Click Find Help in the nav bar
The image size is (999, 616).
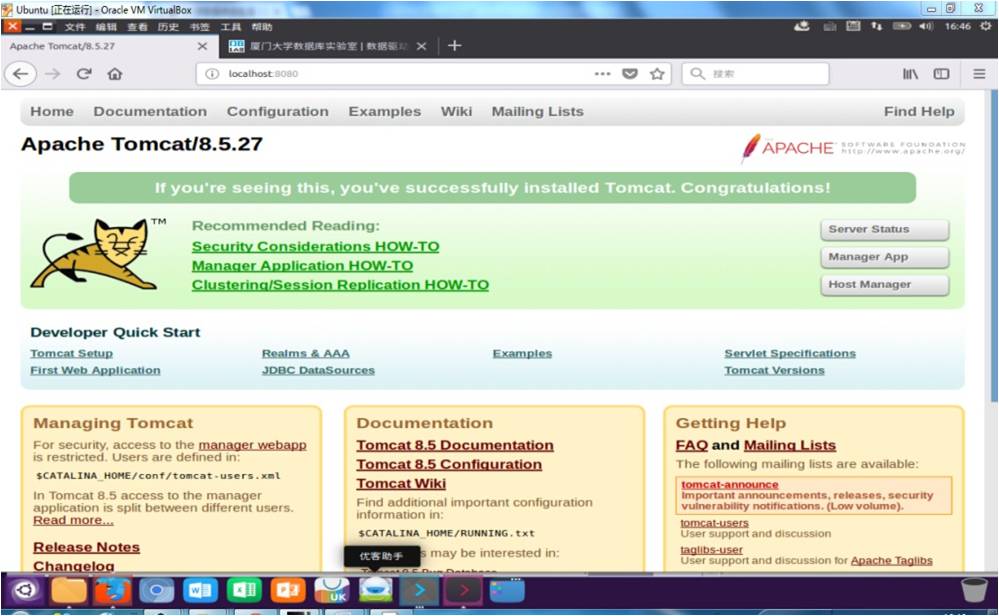click(919, 111)
